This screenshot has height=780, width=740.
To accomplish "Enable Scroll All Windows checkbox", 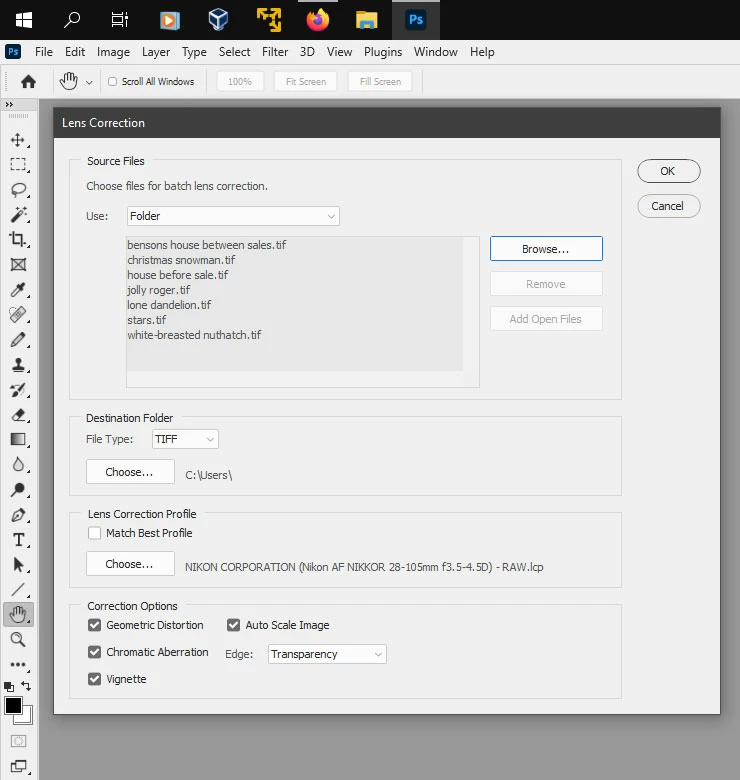I will click(112, 81).
